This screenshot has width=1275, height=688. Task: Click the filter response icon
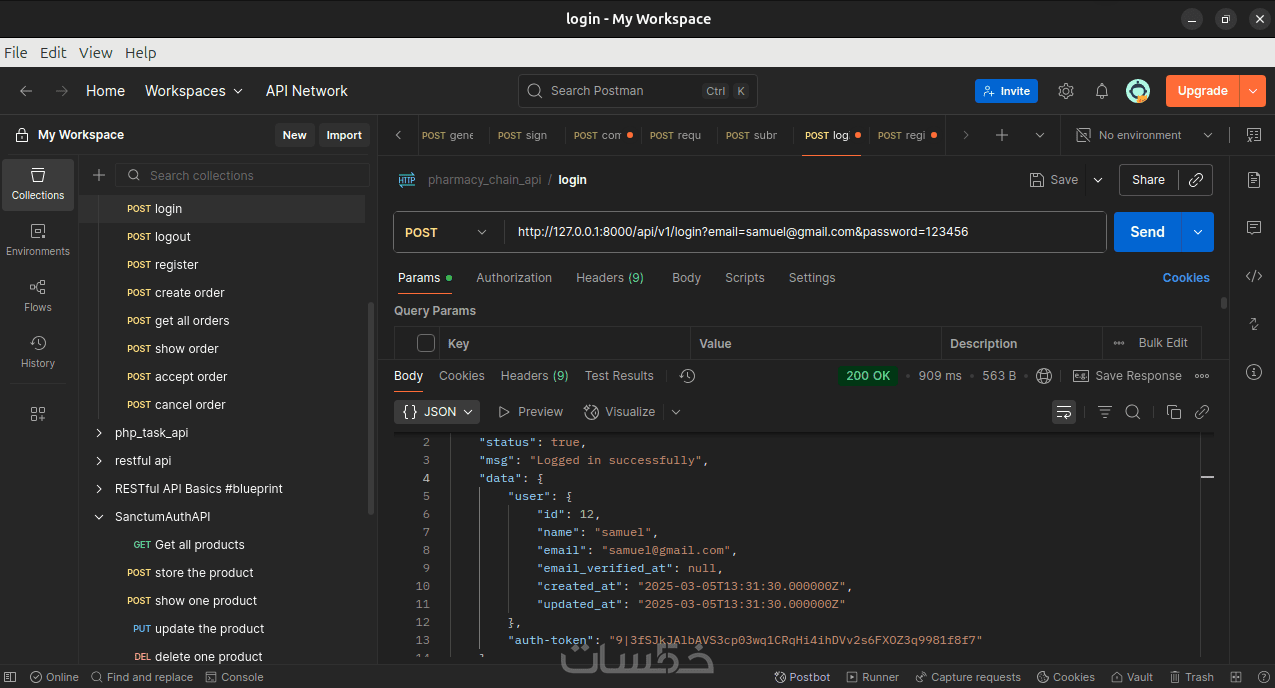pyautogui.click(x=1105, y=412)
